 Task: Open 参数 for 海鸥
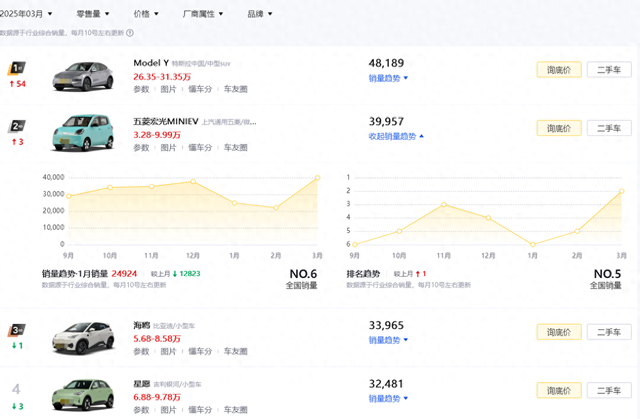pos(141,351)
